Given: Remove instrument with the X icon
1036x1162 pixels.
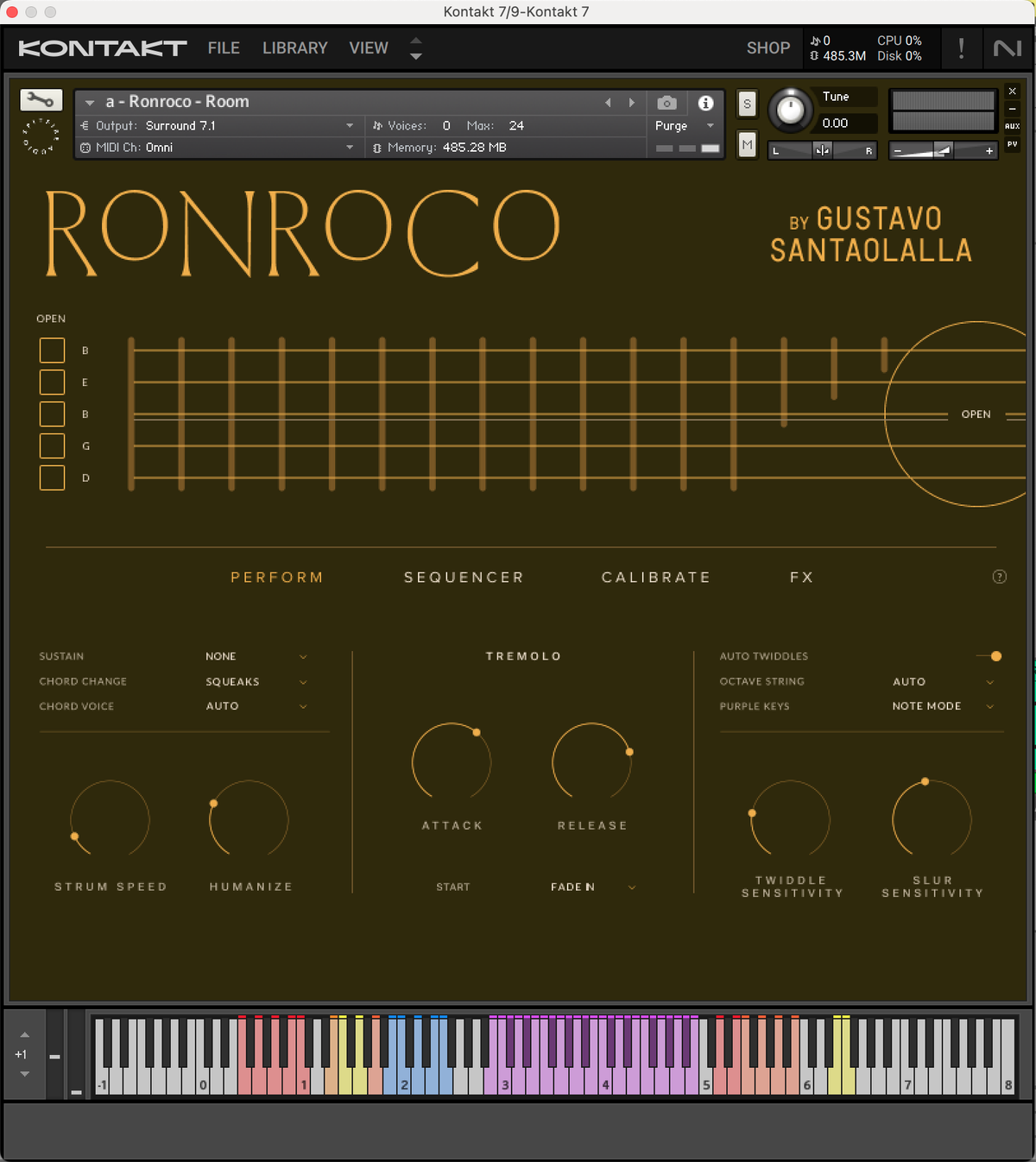Looking at the screenshot, I should pyautogui.click(x=1013, y=92).
